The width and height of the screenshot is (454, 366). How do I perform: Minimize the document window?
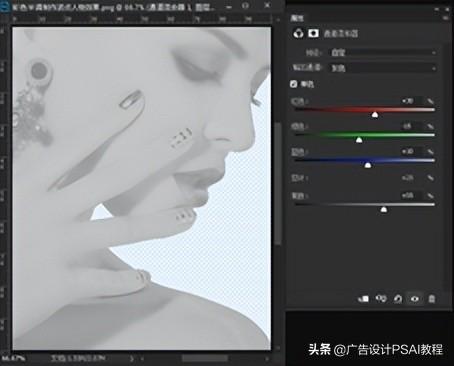[x=229, y=7]
